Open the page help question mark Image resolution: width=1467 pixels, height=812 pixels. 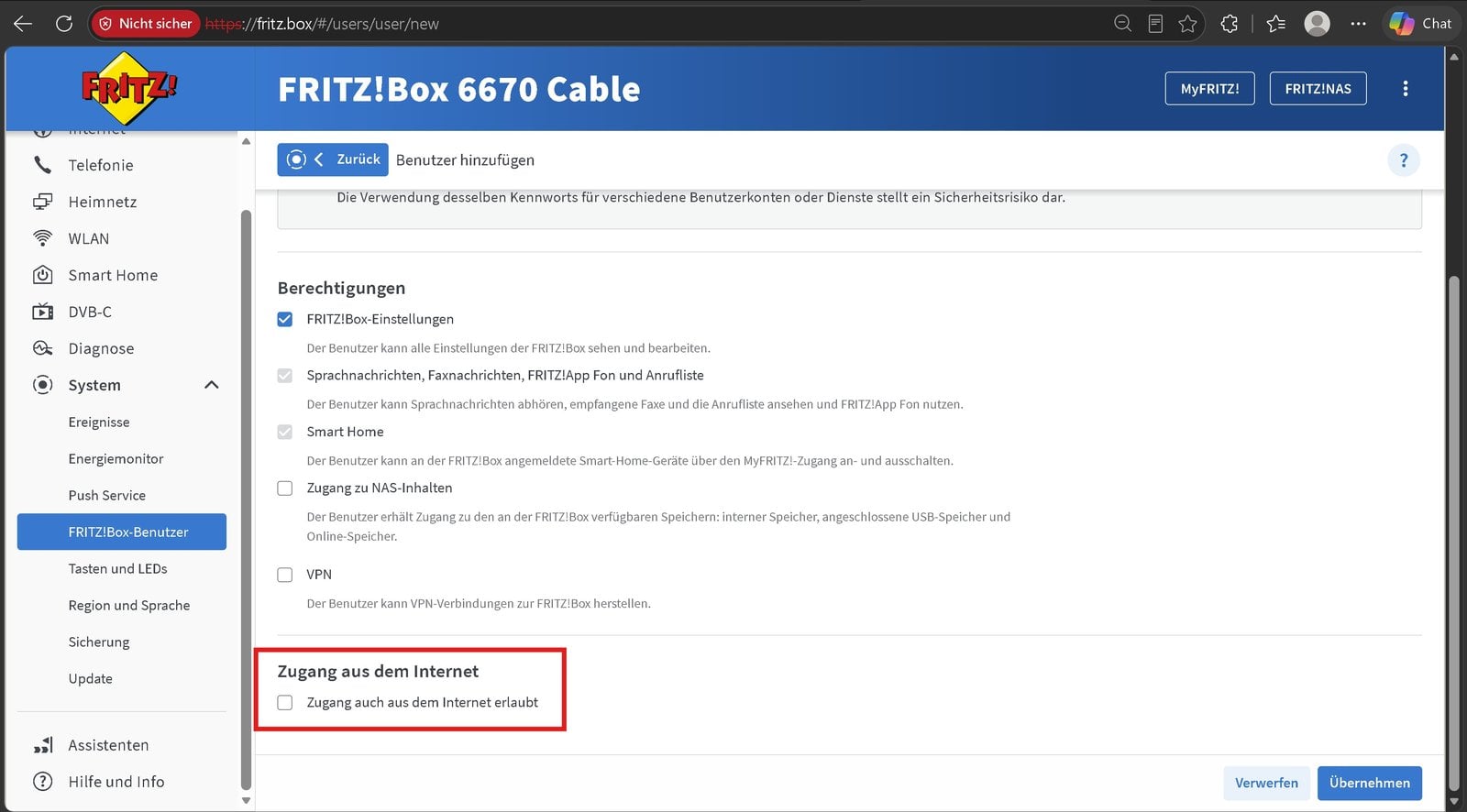tap(1403, 160)
